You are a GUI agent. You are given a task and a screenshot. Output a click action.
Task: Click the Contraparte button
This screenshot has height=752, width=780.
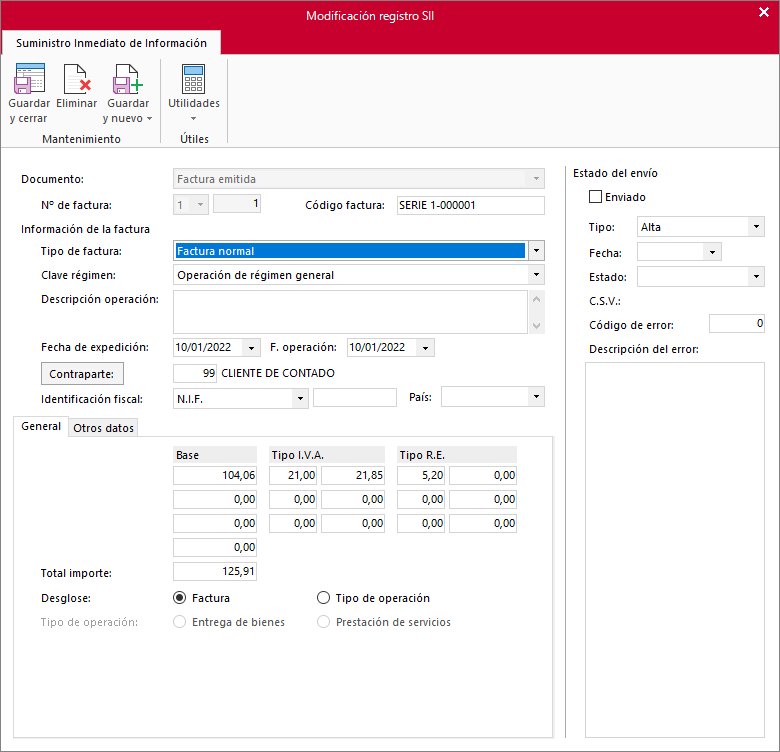click(x=82, y=374)
